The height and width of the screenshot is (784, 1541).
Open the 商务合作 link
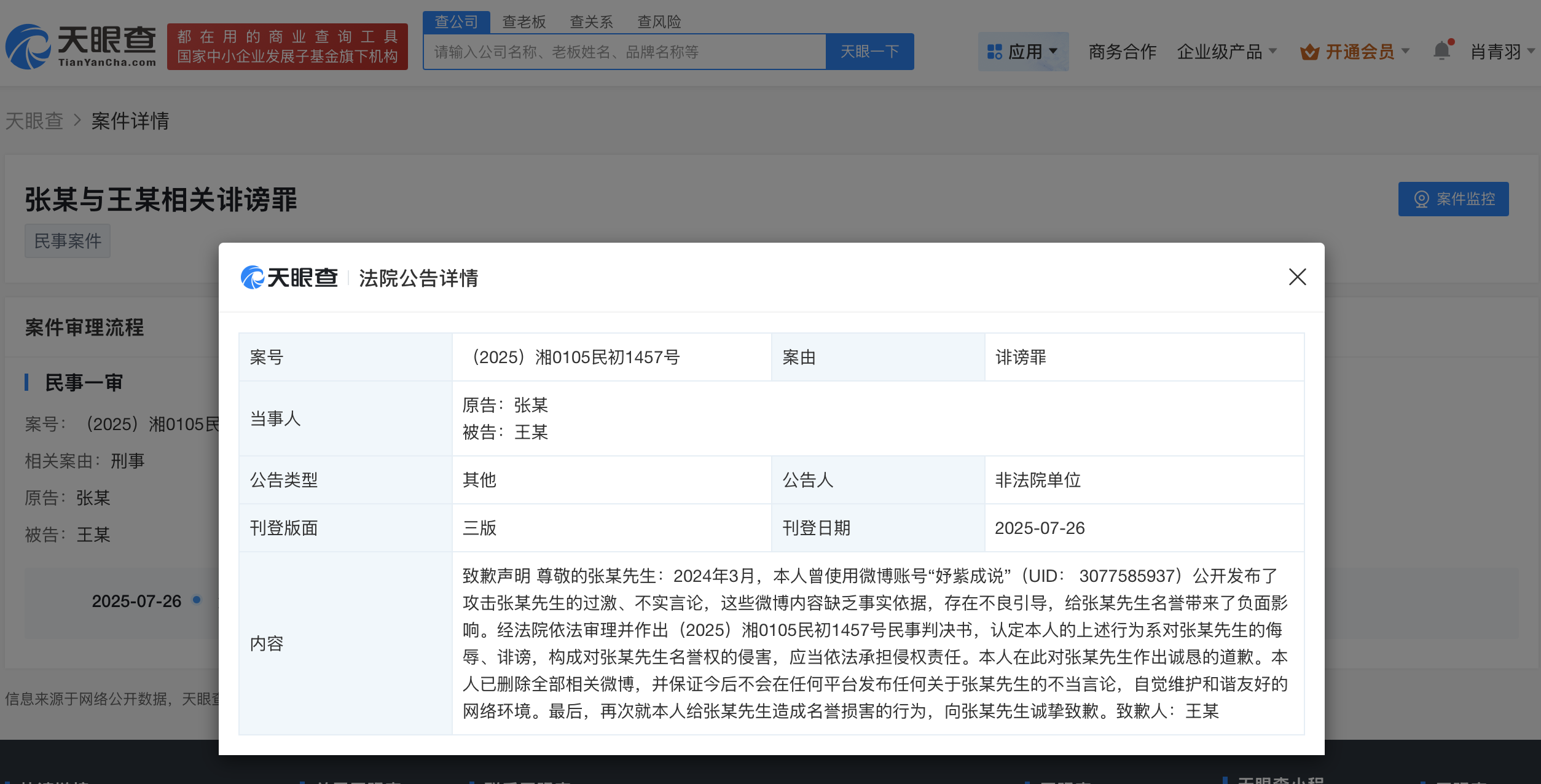click(1123, 52)
